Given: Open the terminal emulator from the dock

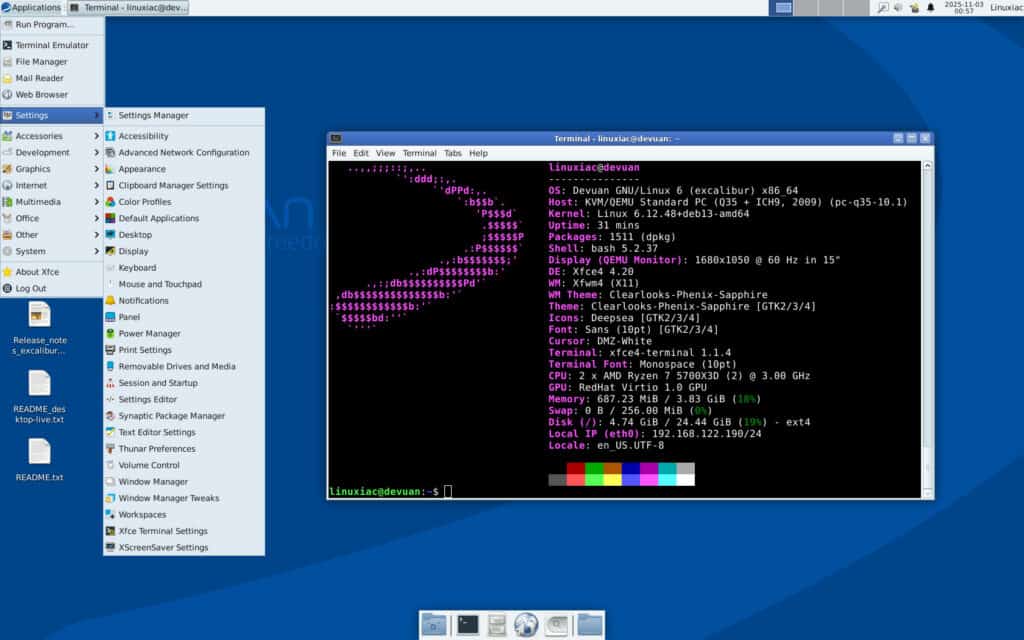Looking at the screenshot, I should tap(466, 624).
